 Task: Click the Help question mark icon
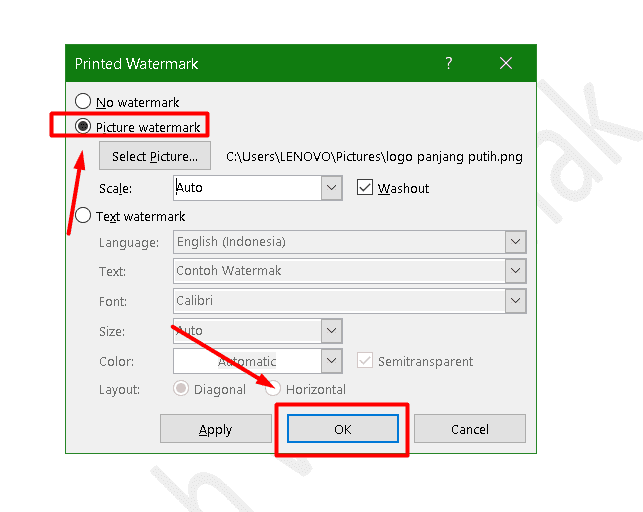pos(448,64)
